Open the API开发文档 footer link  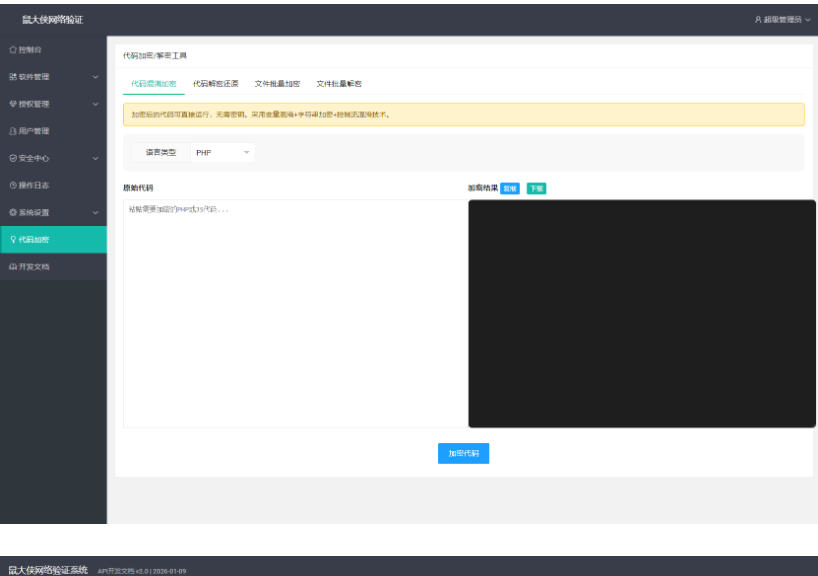coord(122,570)
